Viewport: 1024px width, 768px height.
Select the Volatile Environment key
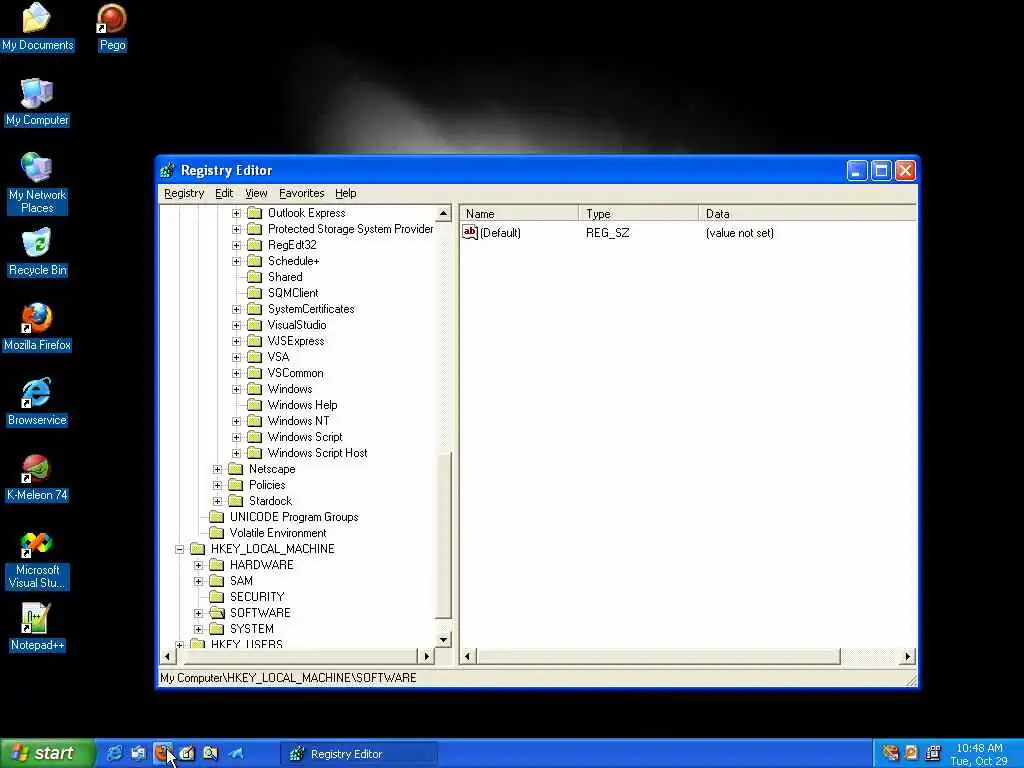(x=278, y=533)
